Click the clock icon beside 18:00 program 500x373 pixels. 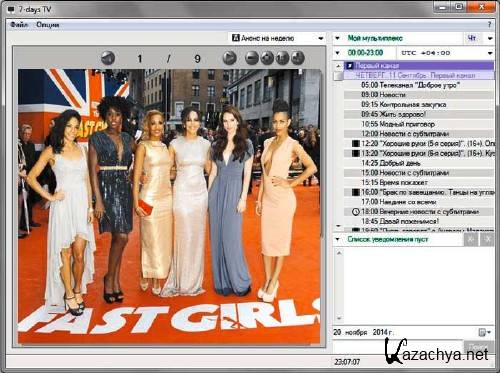356,212
